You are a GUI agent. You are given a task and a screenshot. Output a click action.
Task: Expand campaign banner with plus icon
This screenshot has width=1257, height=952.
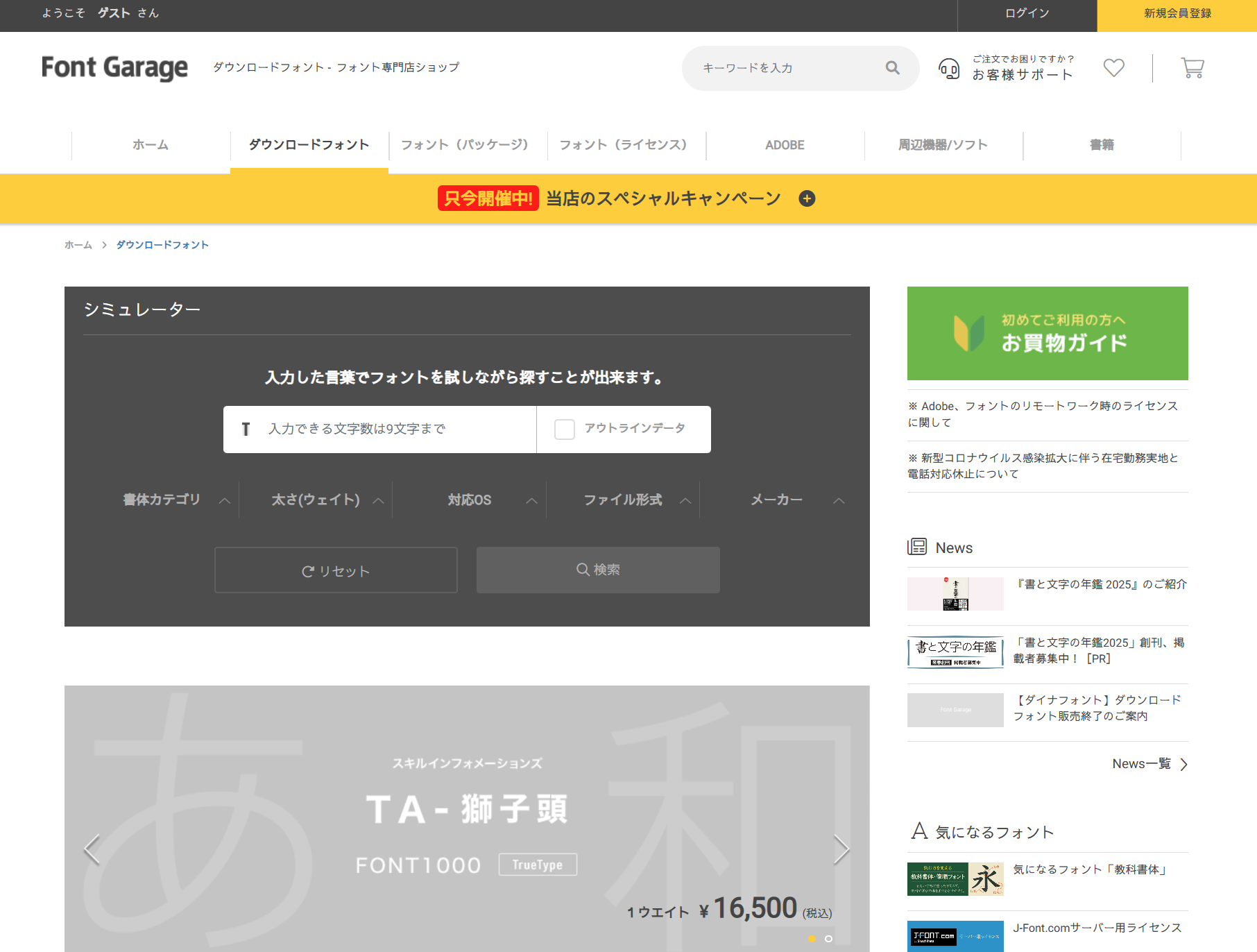[x=807, y=198]
